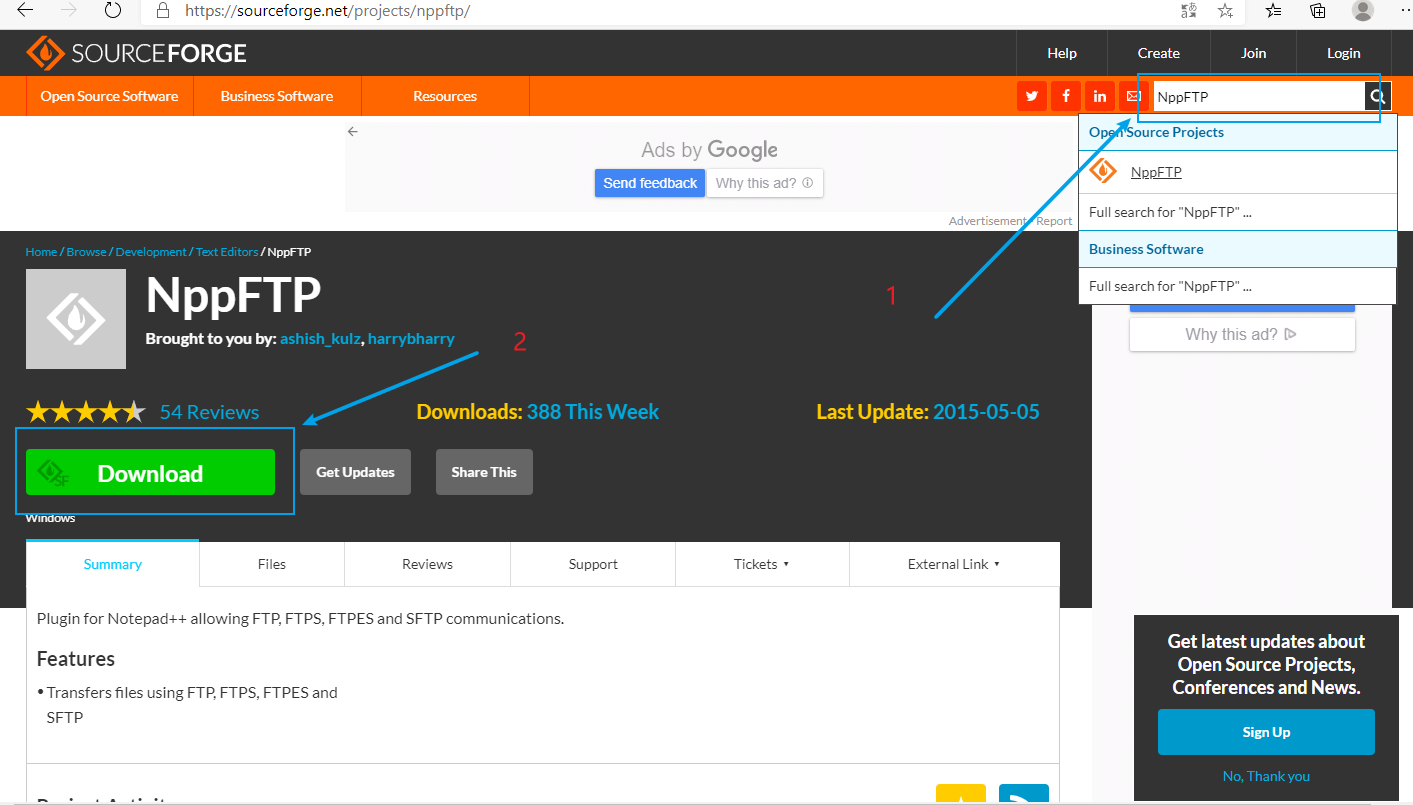Go to Browse breadcrumb
Screen dimensions: 1413x805
(x=86, y=252)
